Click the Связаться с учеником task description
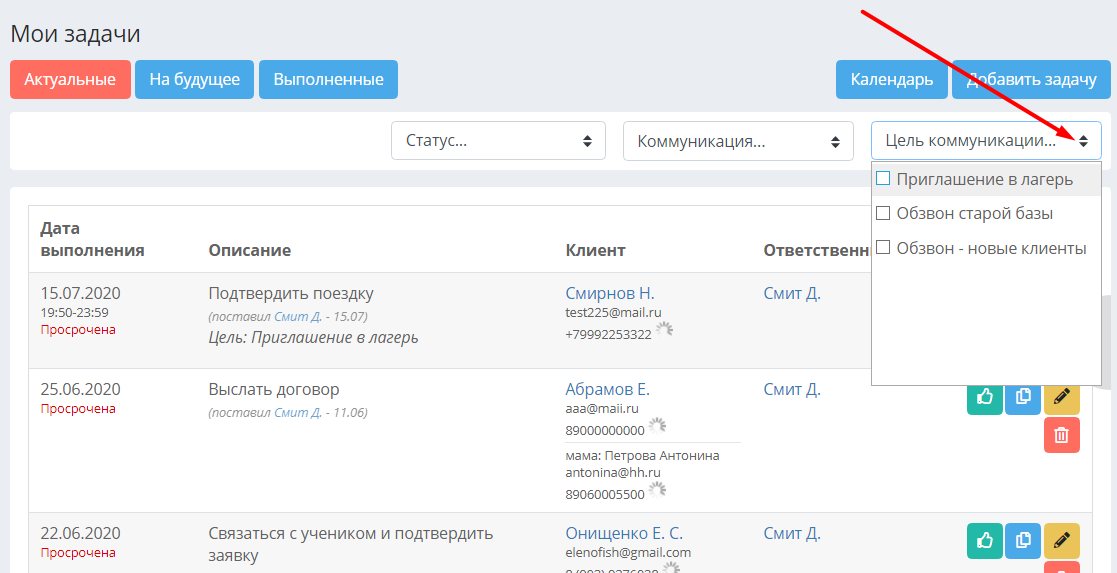This screenshot has width=1117, height=573. 350,544
